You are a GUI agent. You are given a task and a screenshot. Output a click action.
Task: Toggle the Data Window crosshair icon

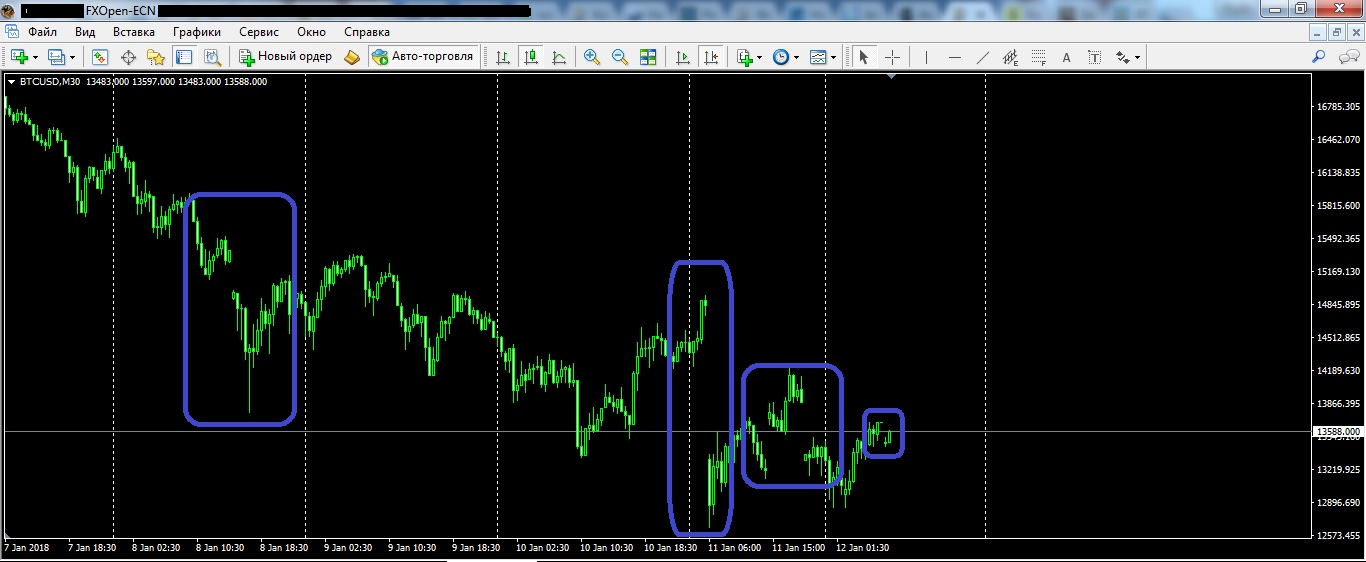point(128,57)
